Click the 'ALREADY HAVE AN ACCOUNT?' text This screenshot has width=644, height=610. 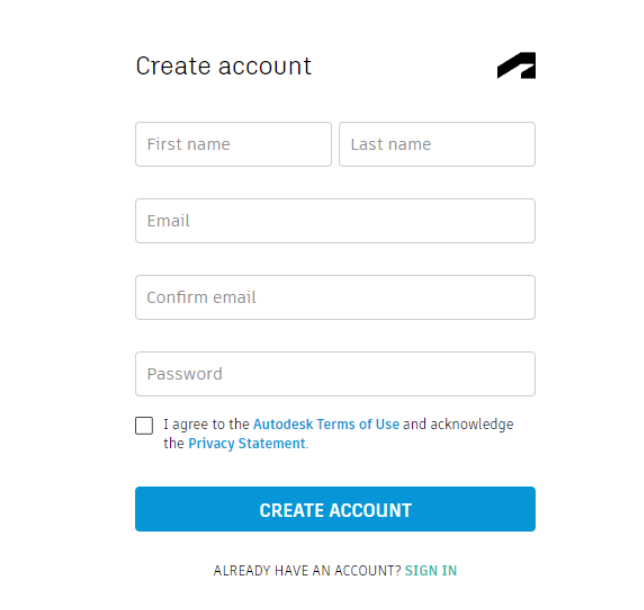click(x=307, y=571)
